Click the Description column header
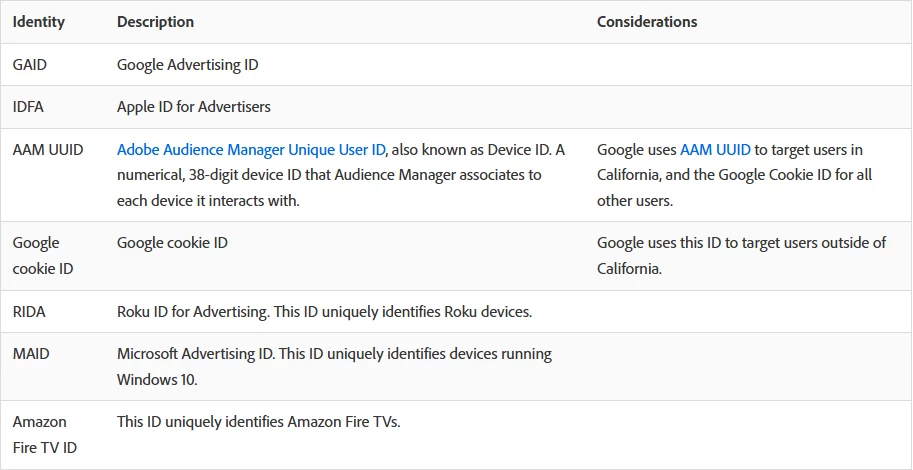 point(155,22)
